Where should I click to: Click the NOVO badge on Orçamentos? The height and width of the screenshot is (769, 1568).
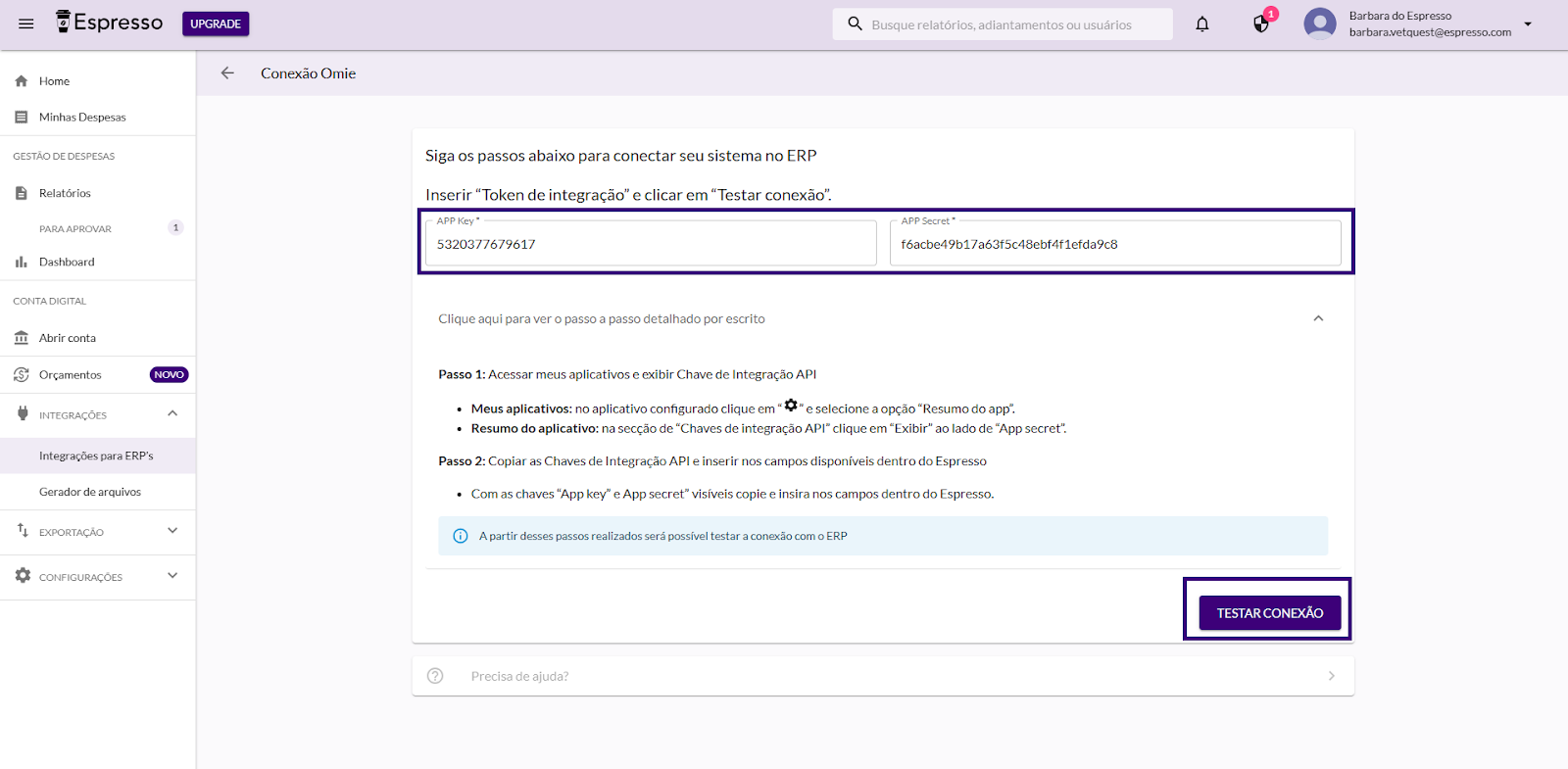(x=169, y=374)
